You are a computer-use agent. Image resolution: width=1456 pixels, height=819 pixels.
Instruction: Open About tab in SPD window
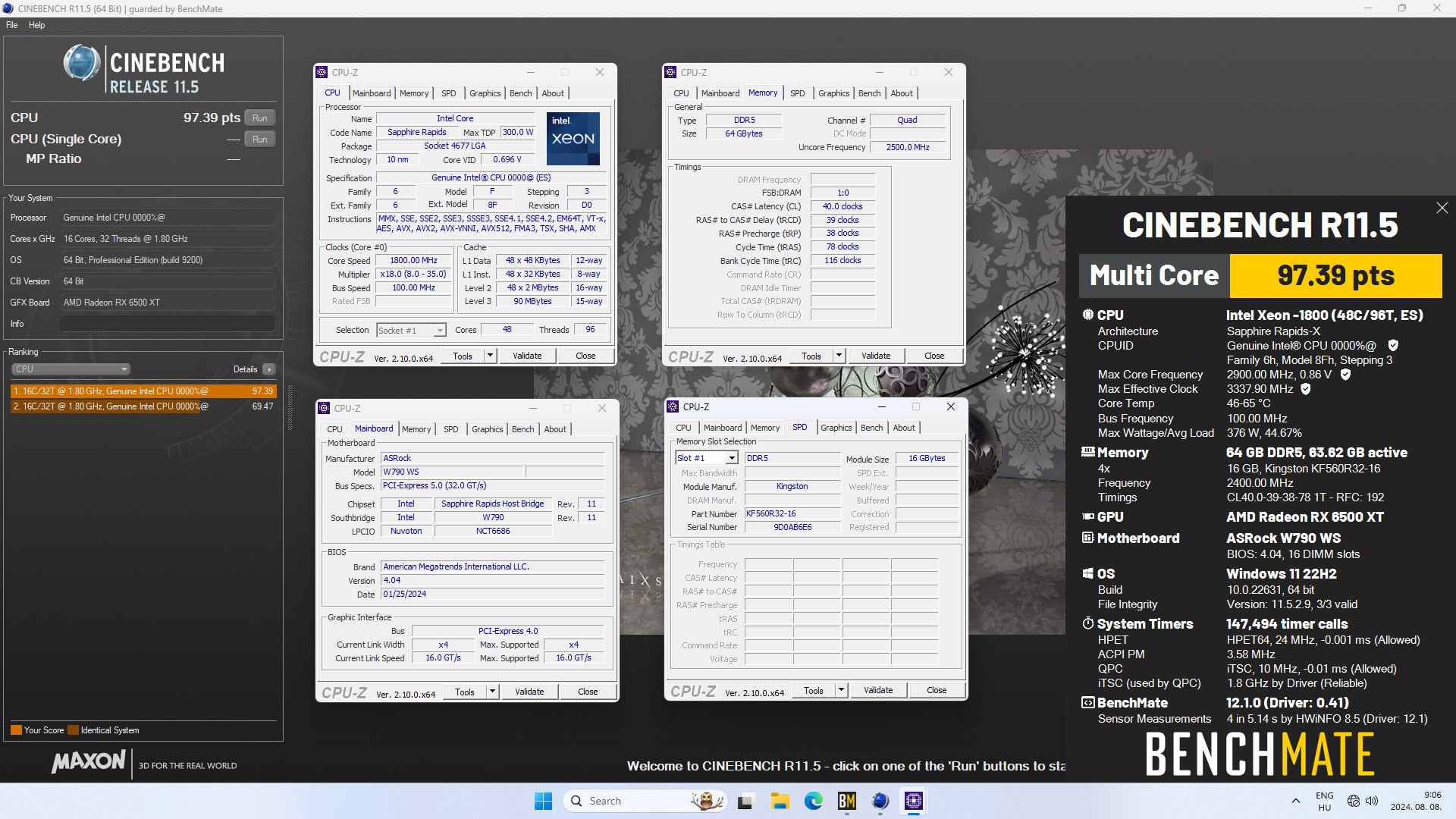(903, 428)
